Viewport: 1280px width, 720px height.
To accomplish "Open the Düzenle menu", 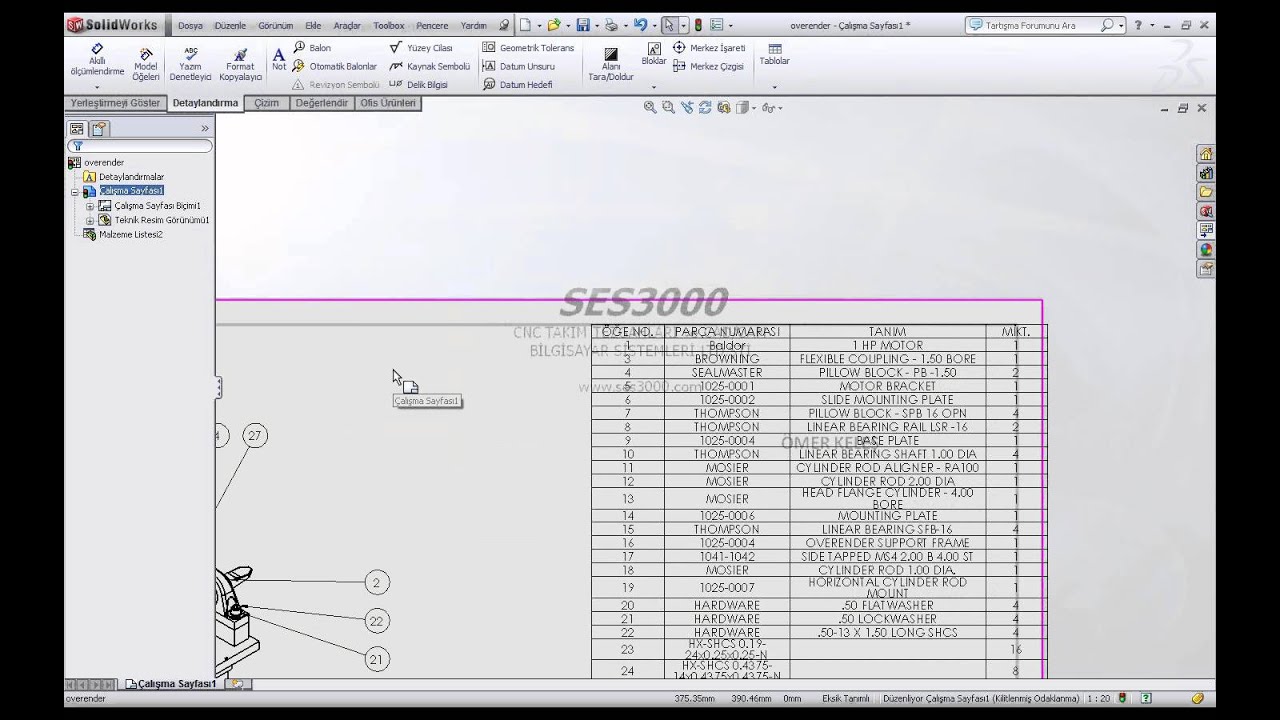I will point(230,26).
